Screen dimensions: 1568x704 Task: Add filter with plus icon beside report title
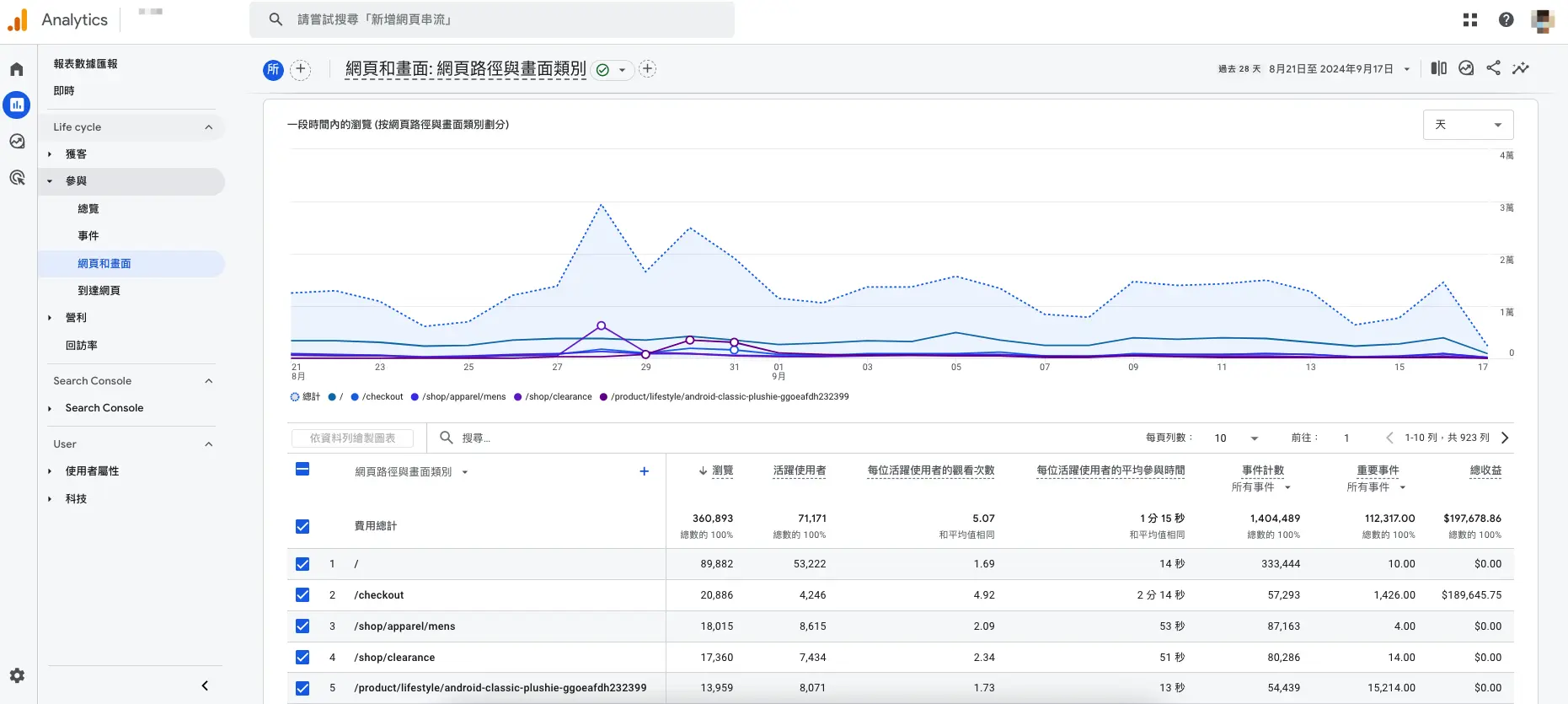(x=647, y=69)
